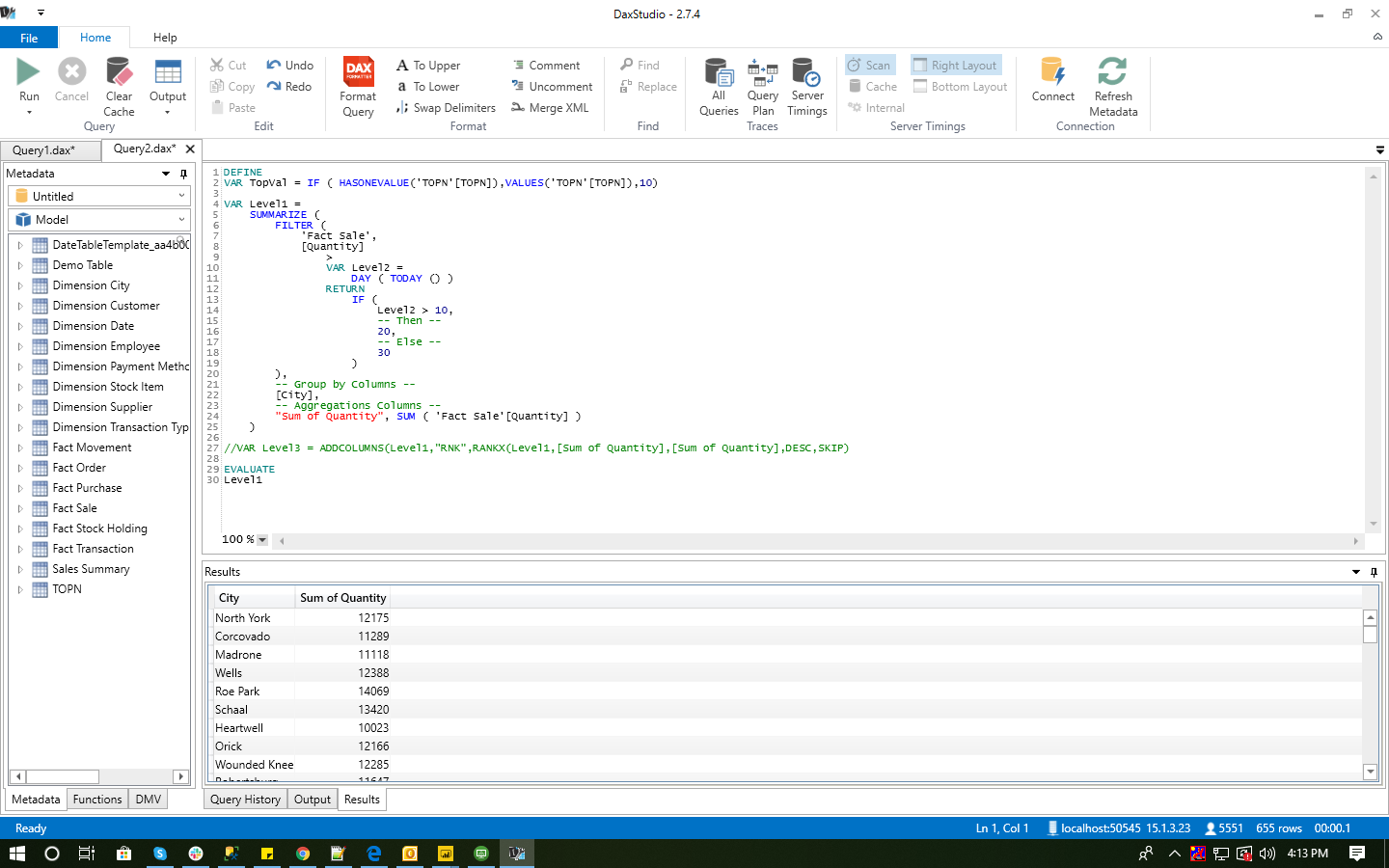Show the Output tab
The height and width of the screenshot is (868, 1389).
coord(313,800)
